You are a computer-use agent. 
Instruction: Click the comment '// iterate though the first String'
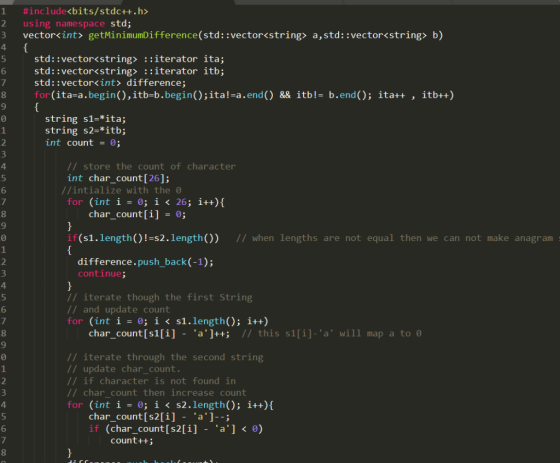(x=160, y=298)
